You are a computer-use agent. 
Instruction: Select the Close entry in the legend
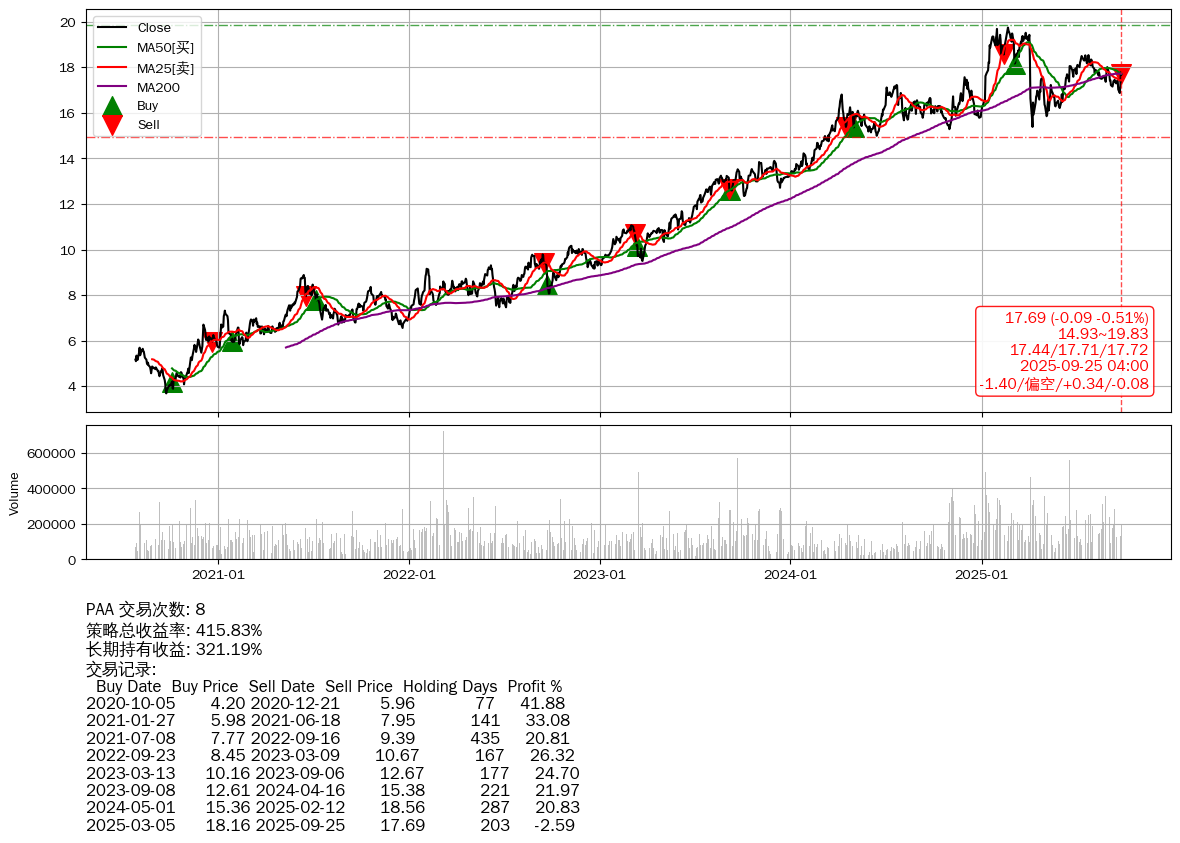pyautogui.click(x=153, y=28)
